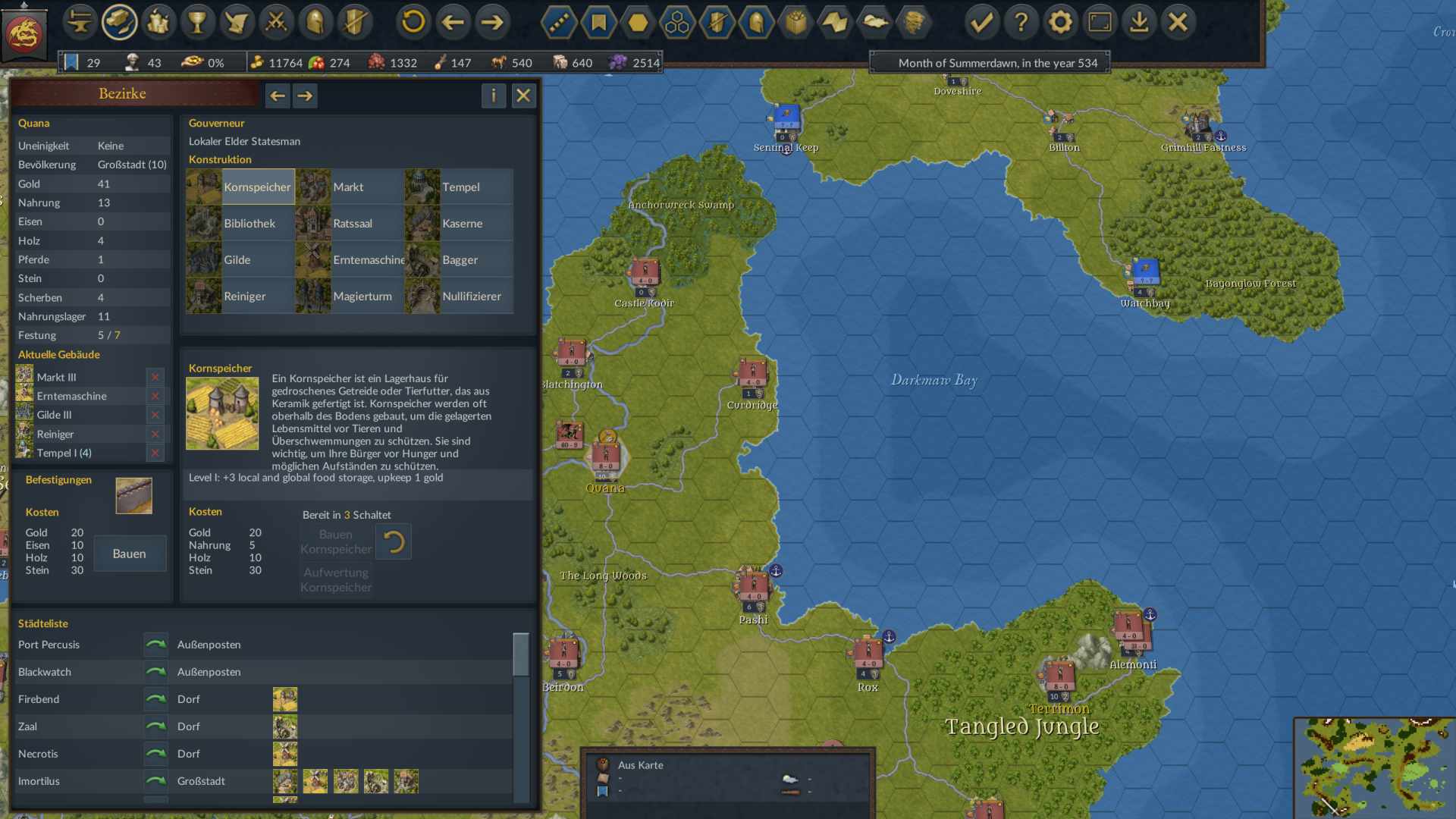
Task: Toggle the three-hexagon cluster overlay
Action: coord(677,22)
